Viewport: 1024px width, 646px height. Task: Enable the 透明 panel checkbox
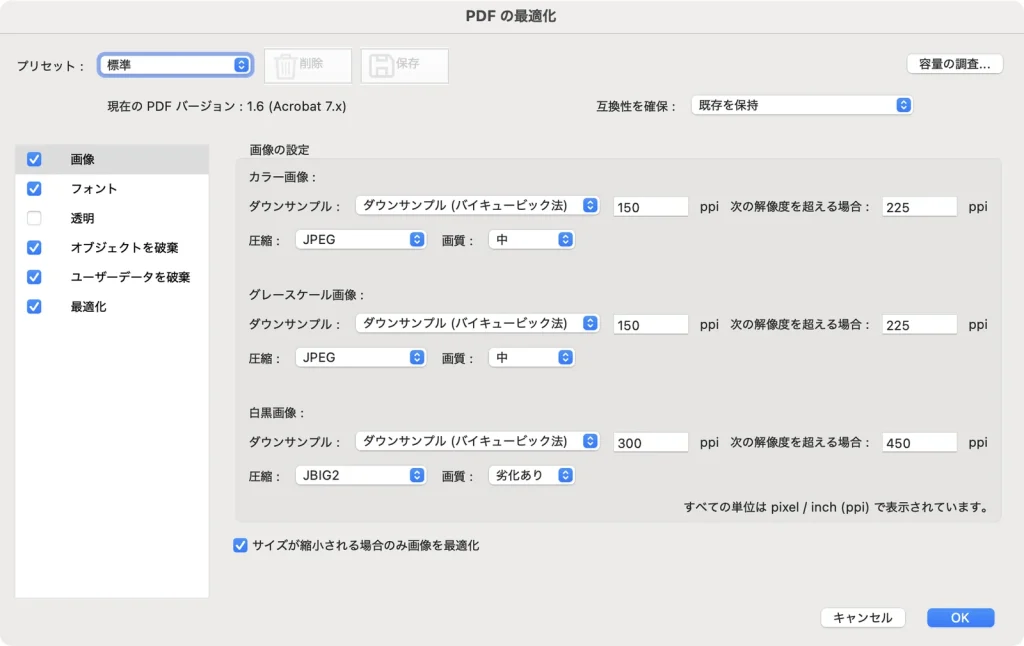(x=34, y=218)
